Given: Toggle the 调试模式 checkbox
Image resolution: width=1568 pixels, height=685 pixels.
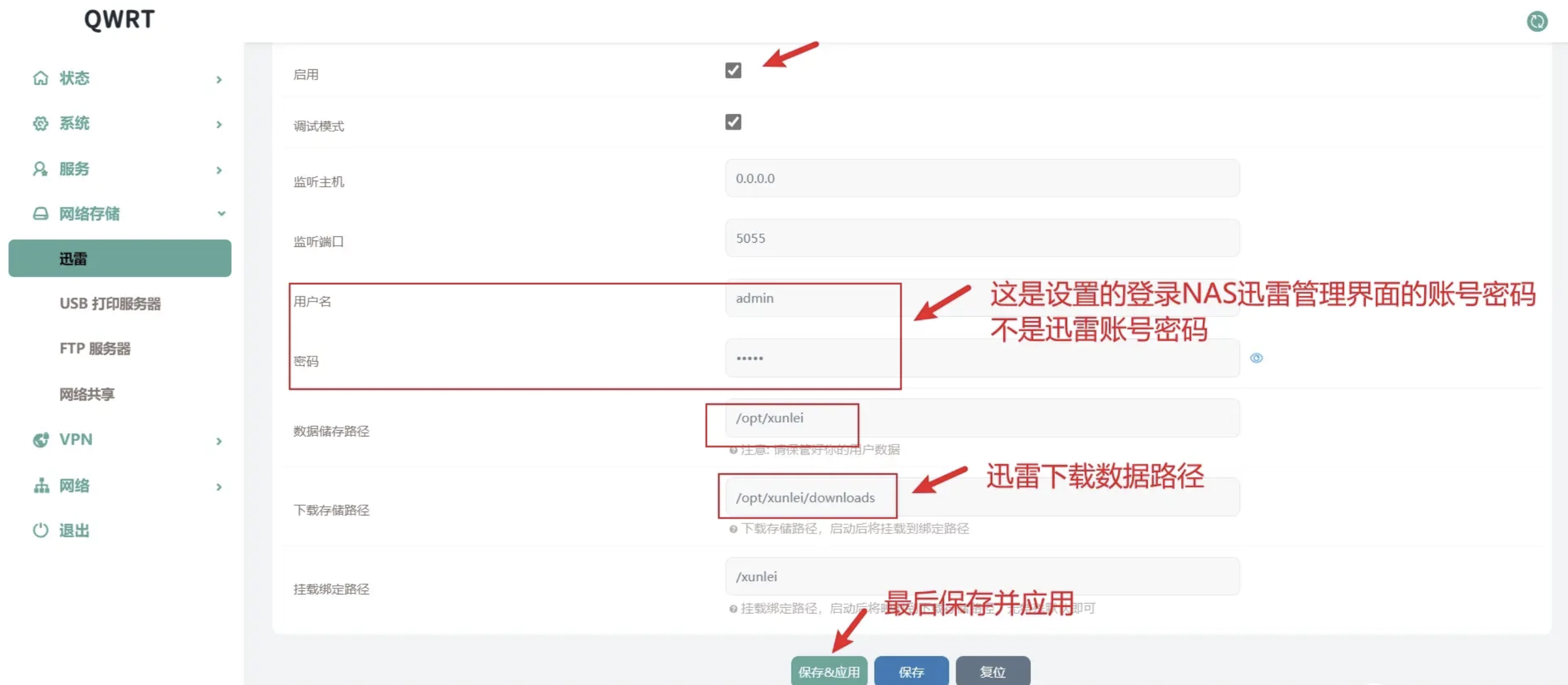Looking at the screenshot, I should [x=733, y=122].
